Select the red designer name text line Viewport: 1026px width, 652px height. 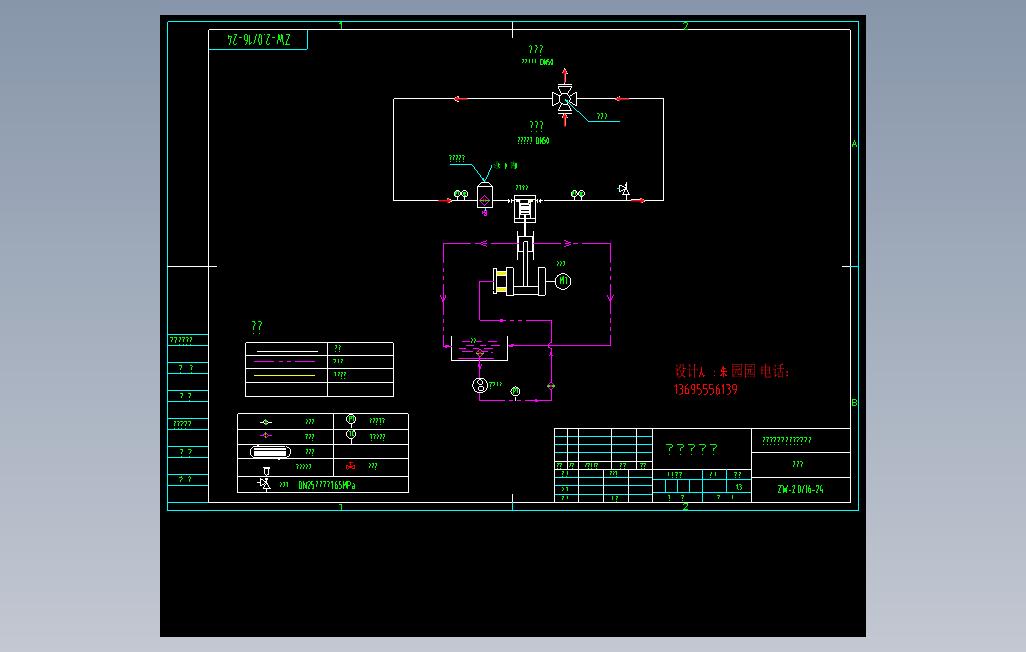coord(732,371)
